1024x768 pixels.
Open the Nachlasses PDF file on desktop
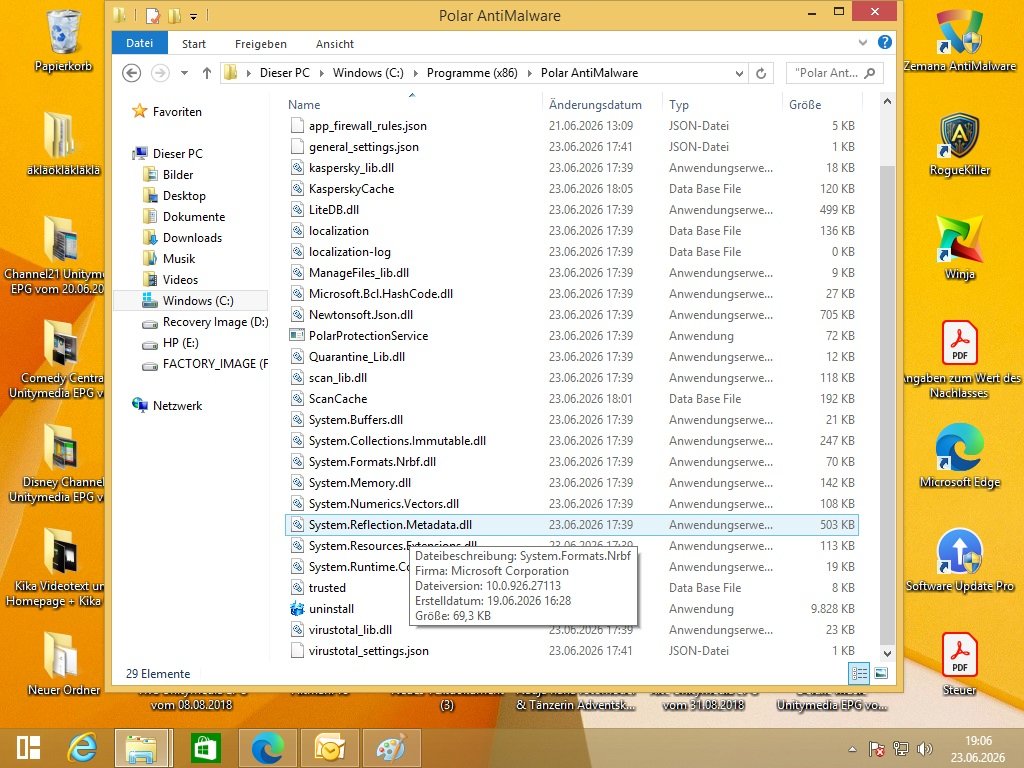click(x=959, y=359)
